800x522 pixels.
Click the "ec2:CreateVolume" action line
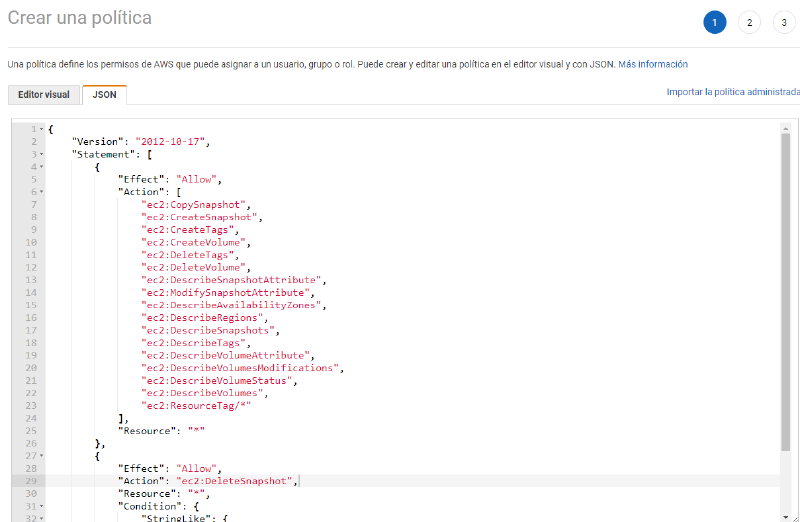pos(193,242)
